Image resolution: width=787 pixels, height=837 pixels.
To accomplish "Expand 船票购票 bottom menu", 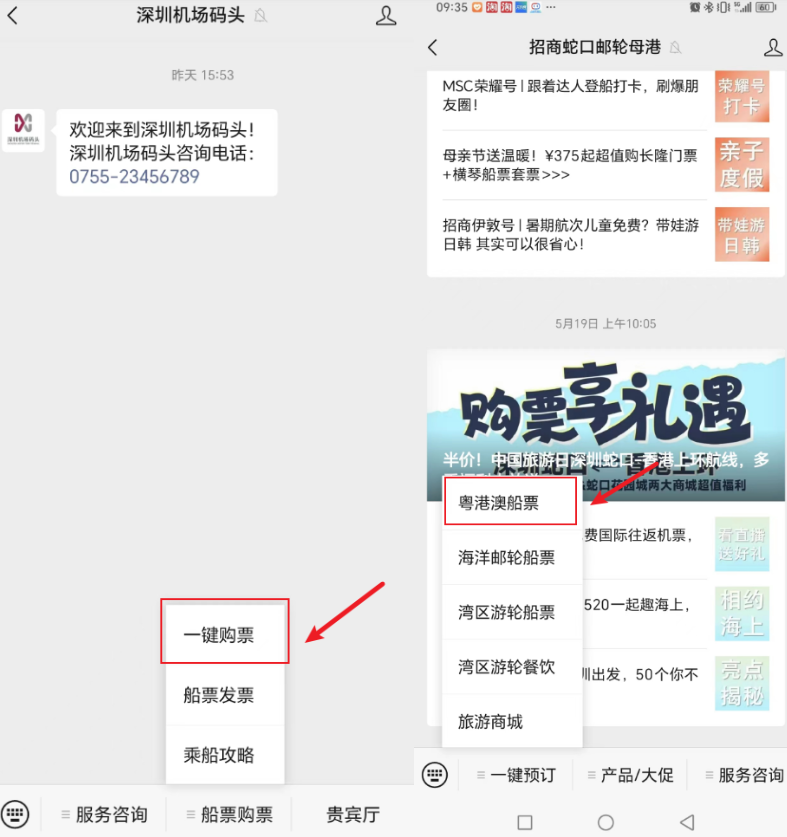I will coord(228,814).
